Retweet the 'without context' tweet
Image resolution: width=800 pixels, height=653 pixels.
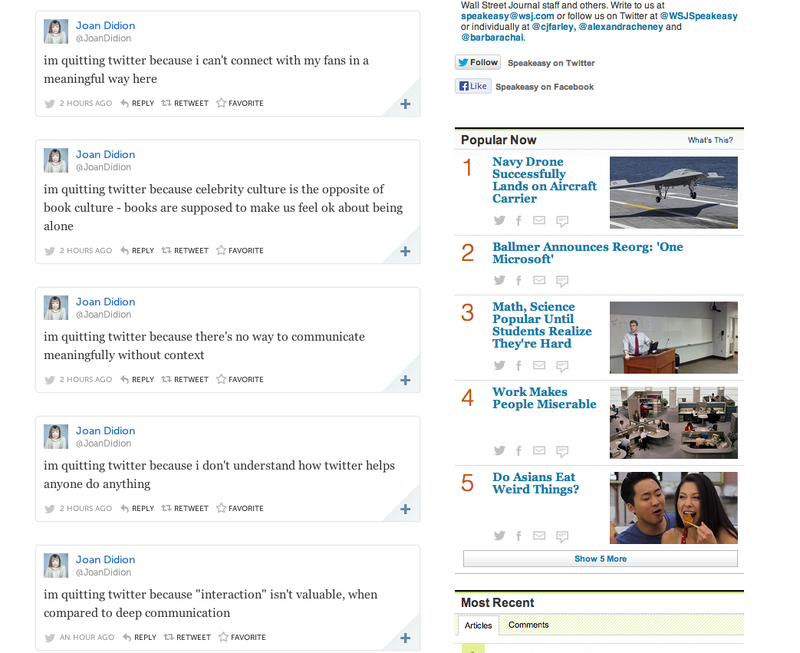pos(185,380)
